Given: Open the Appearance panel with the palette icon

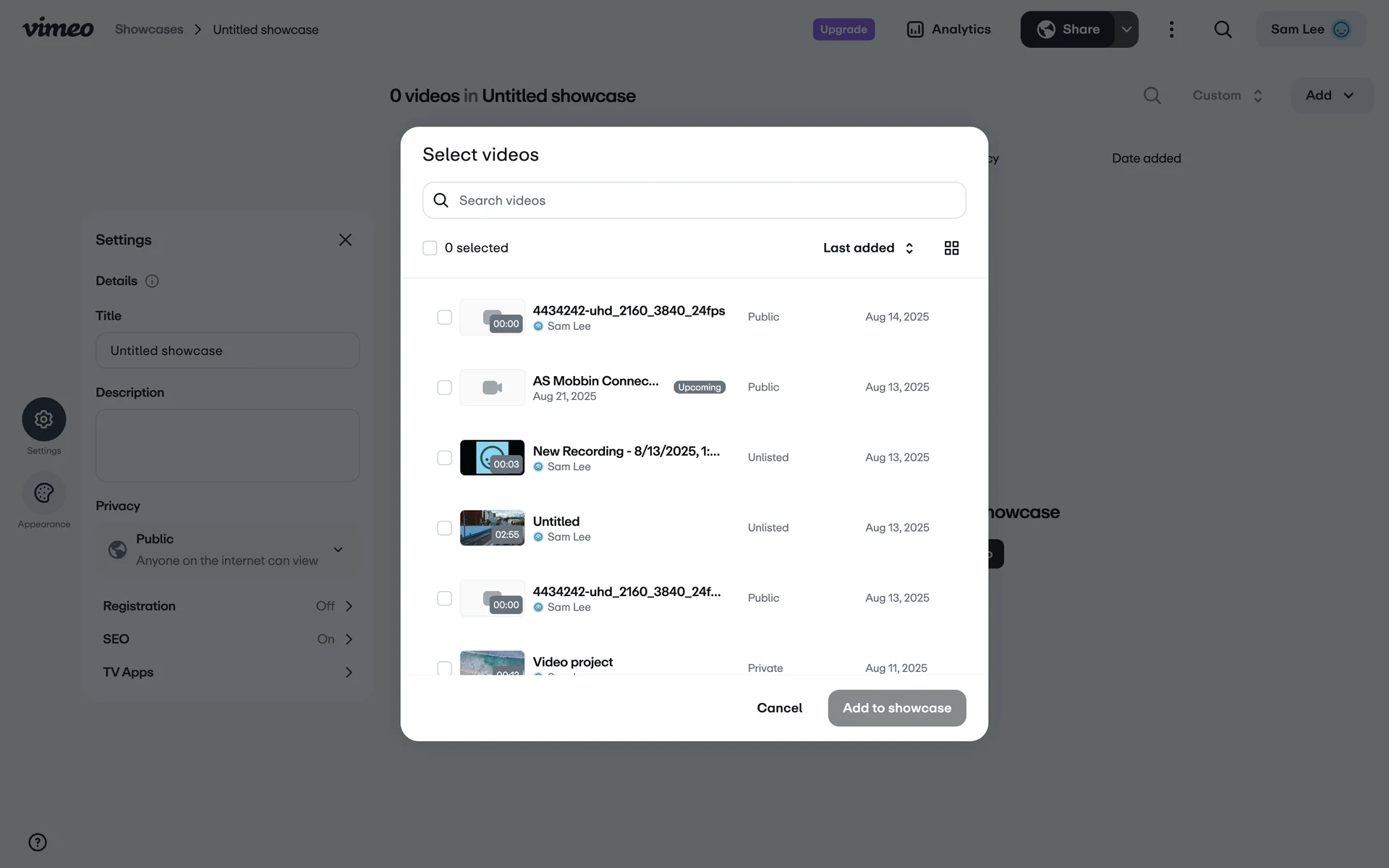Looking at the screenshot, I should [x=44, y=493].
